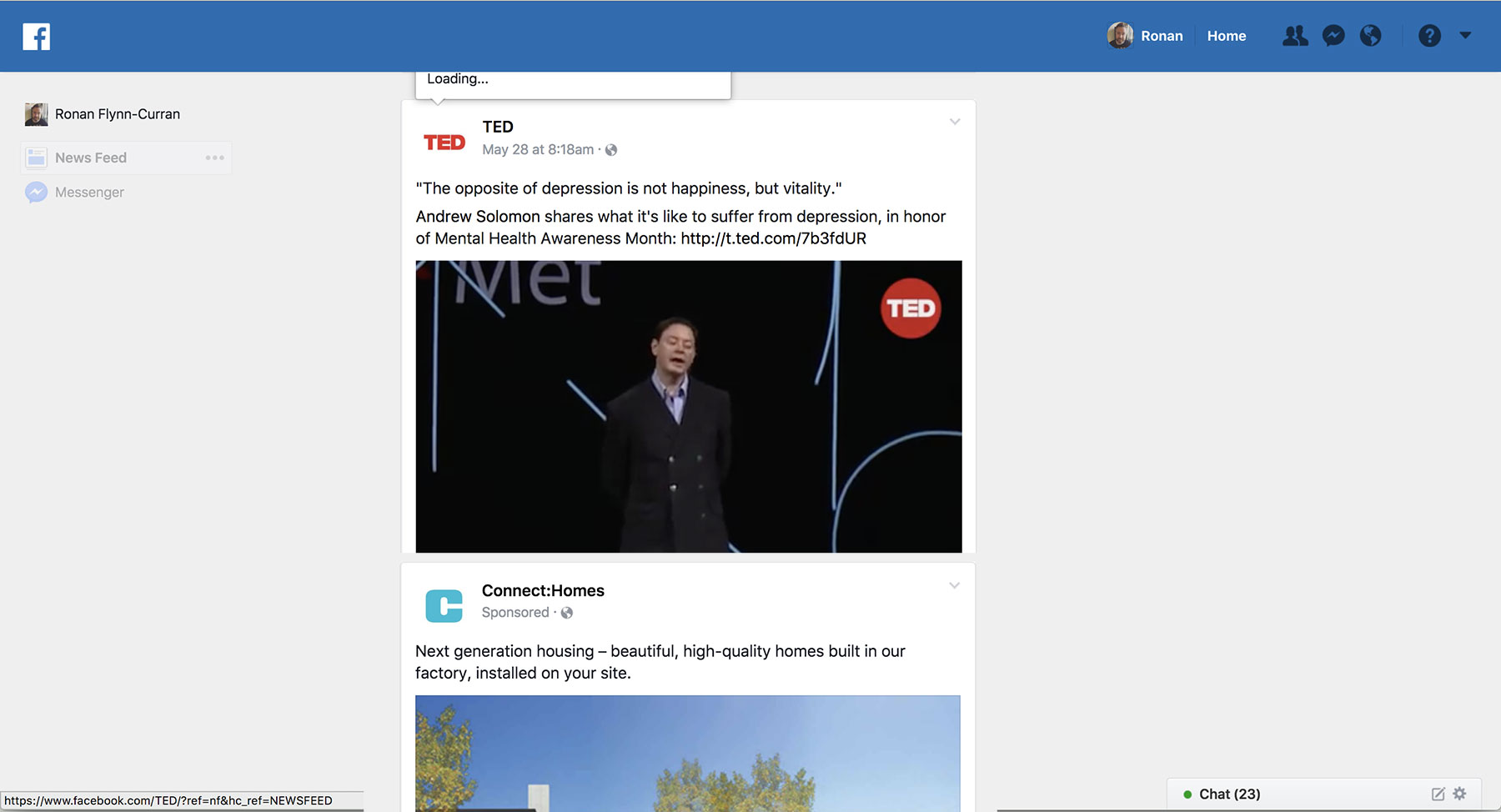
Task: Click the quote "The opposite of depression" text
Action: point(629,188)
